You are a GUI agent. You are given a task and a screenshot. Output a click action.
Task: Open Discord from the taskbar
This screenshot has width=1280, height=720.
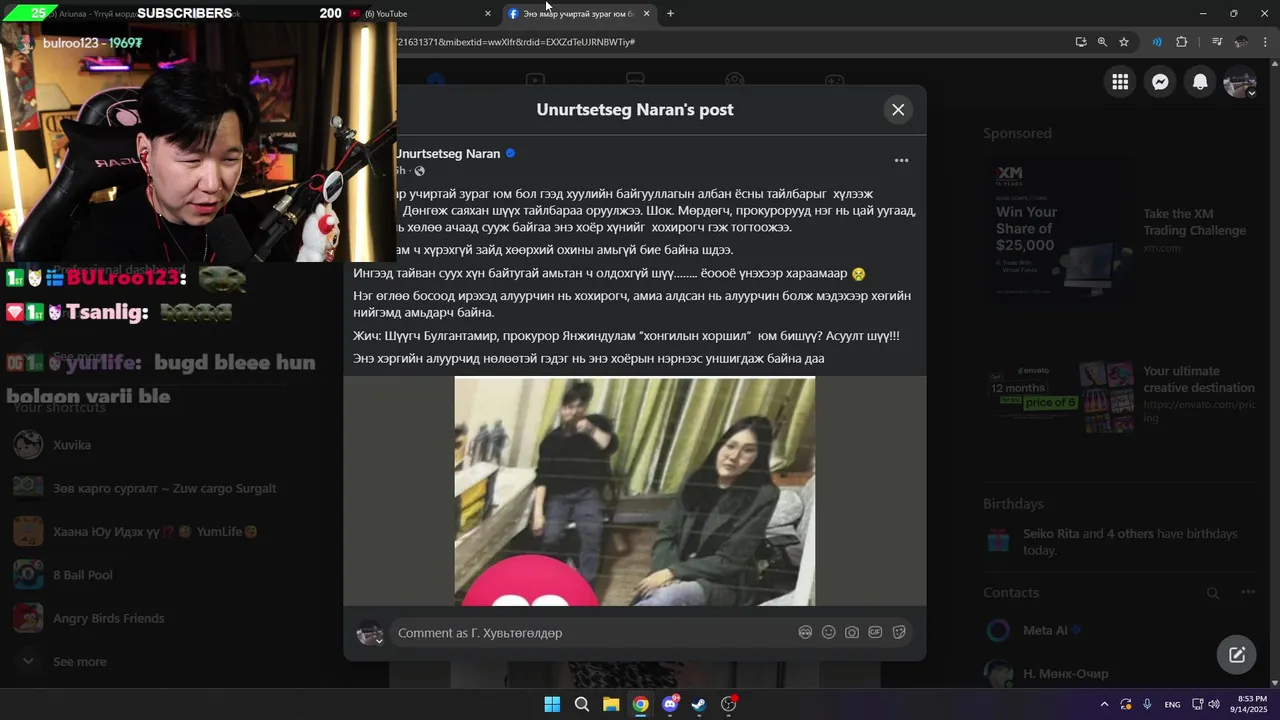670,704
